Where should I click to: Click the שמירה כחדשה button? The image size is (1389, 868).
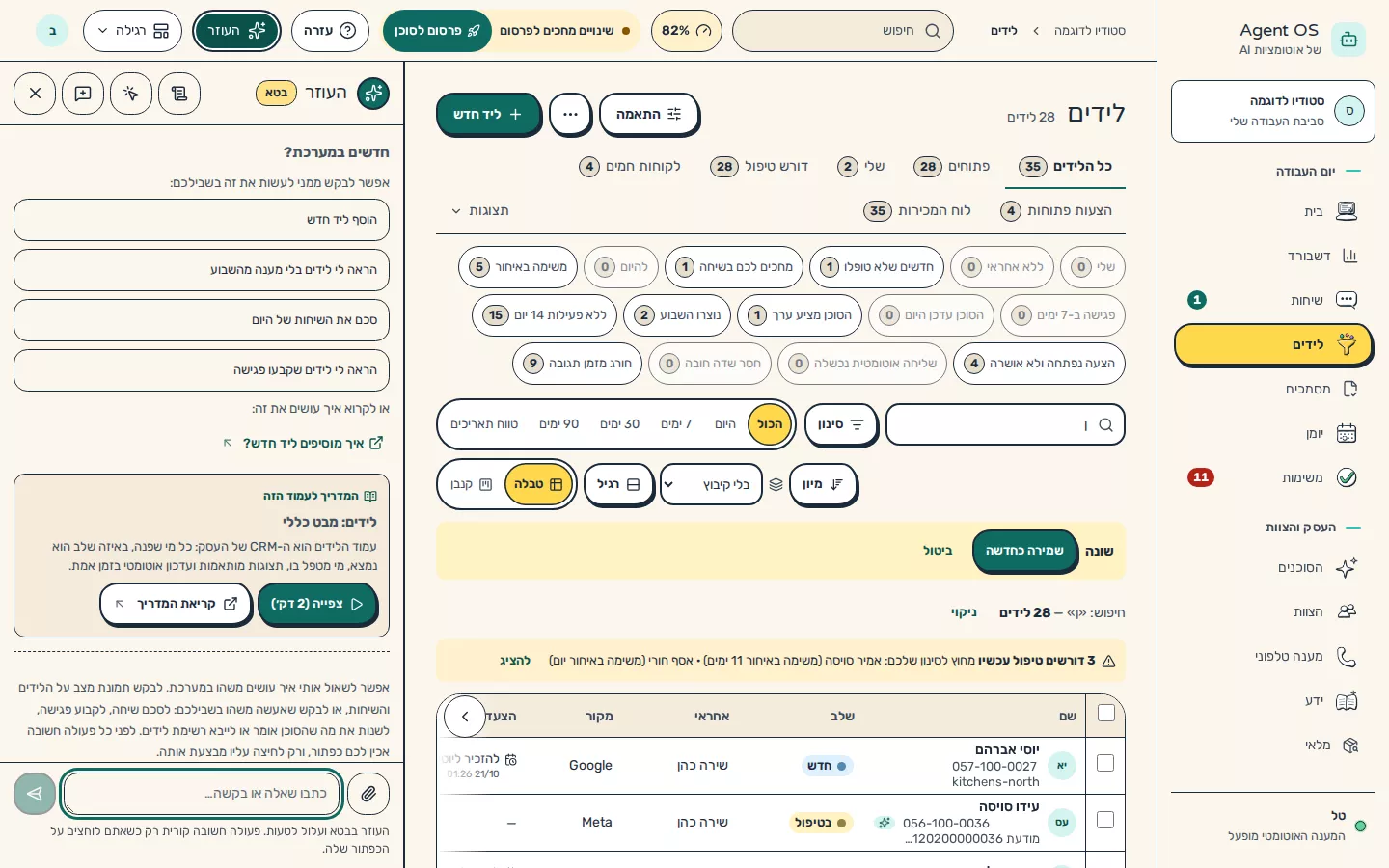(x=1024, y=551)
